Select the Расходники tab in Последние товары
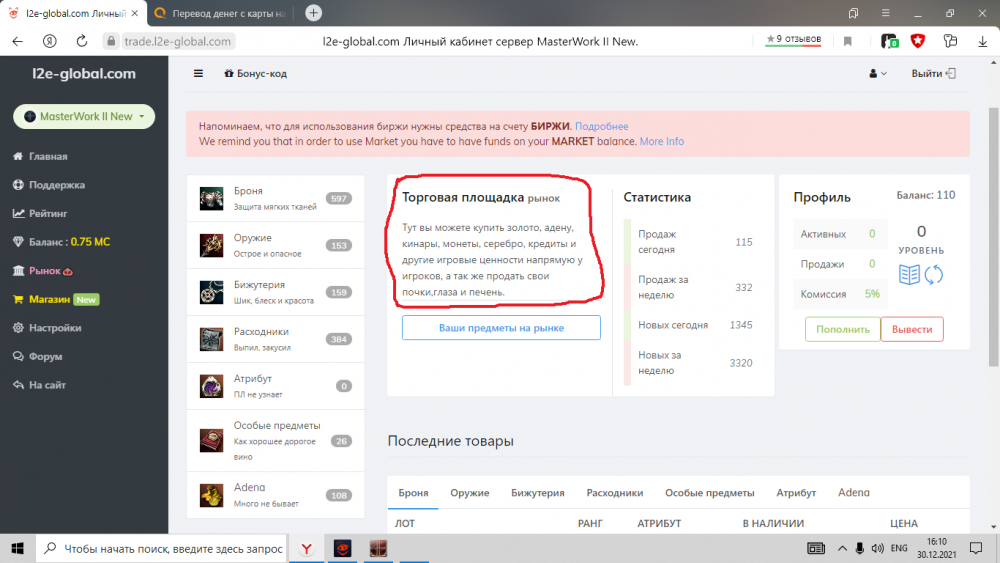This screenshot has height=563, width=1000. (614, 493)
